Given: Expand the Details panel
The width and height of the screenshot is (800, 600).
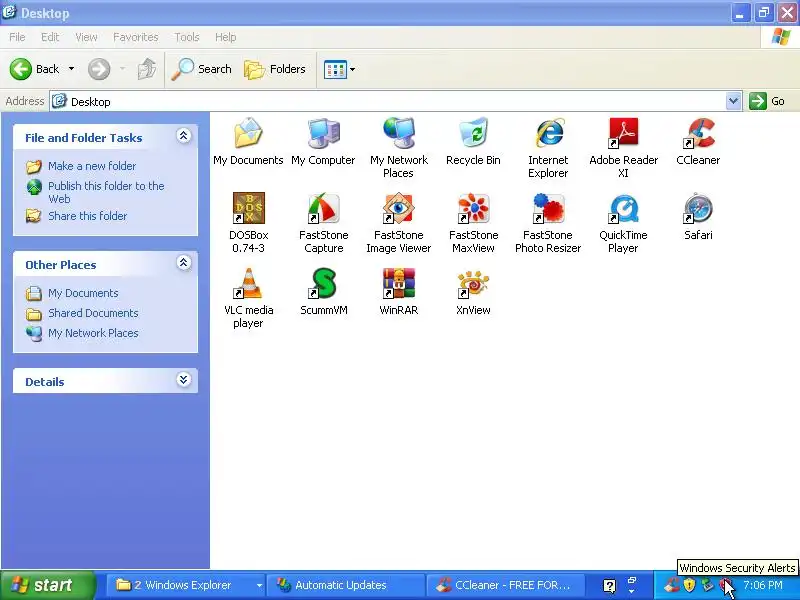Looking at the screenshot, I should tap(183, 380).
